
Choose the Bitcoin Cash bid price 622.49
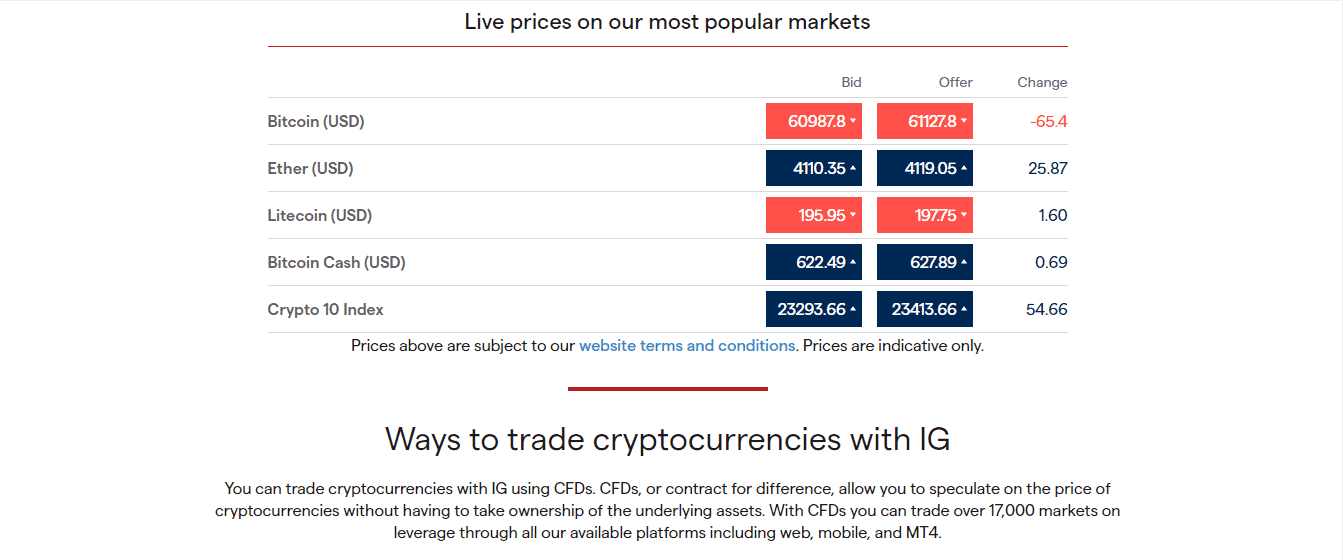pos(814,262)
